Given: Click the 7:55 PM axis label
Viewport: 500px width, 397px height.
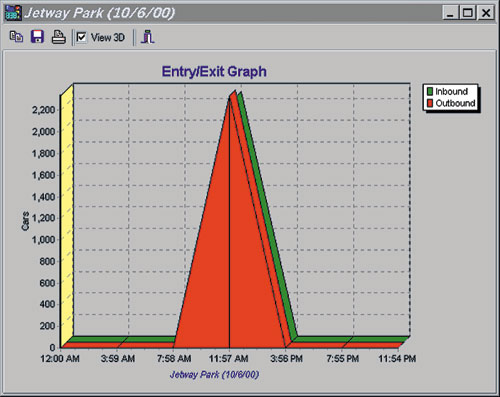Looking at the screenshot, I should pyautogui.click(x=343, y=359).
